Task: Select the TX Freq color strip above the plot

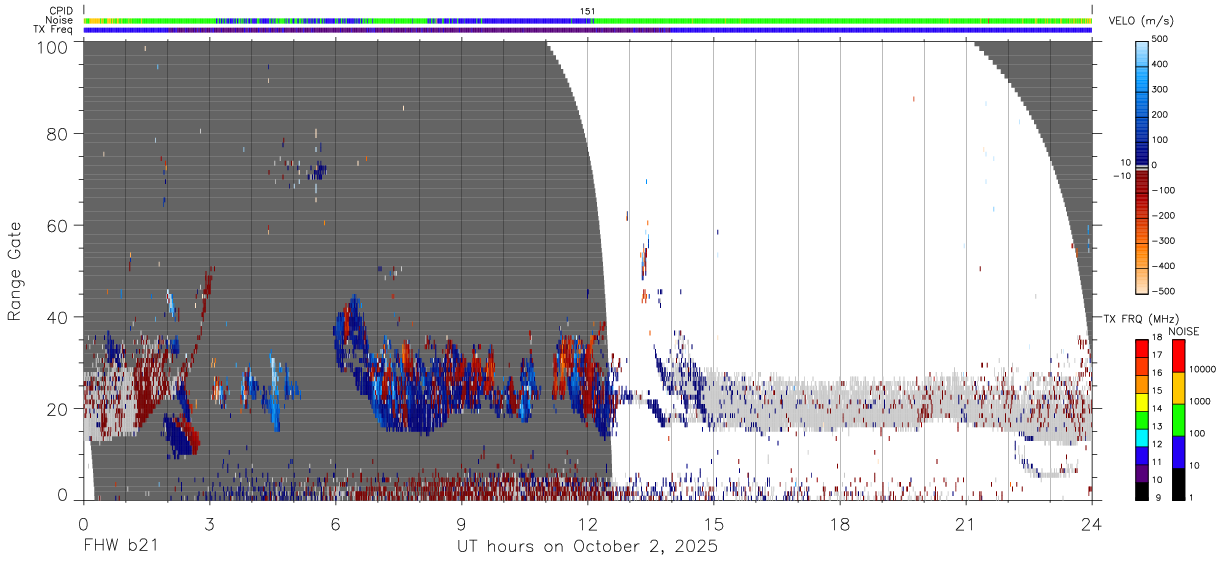Action: point(587,29)
